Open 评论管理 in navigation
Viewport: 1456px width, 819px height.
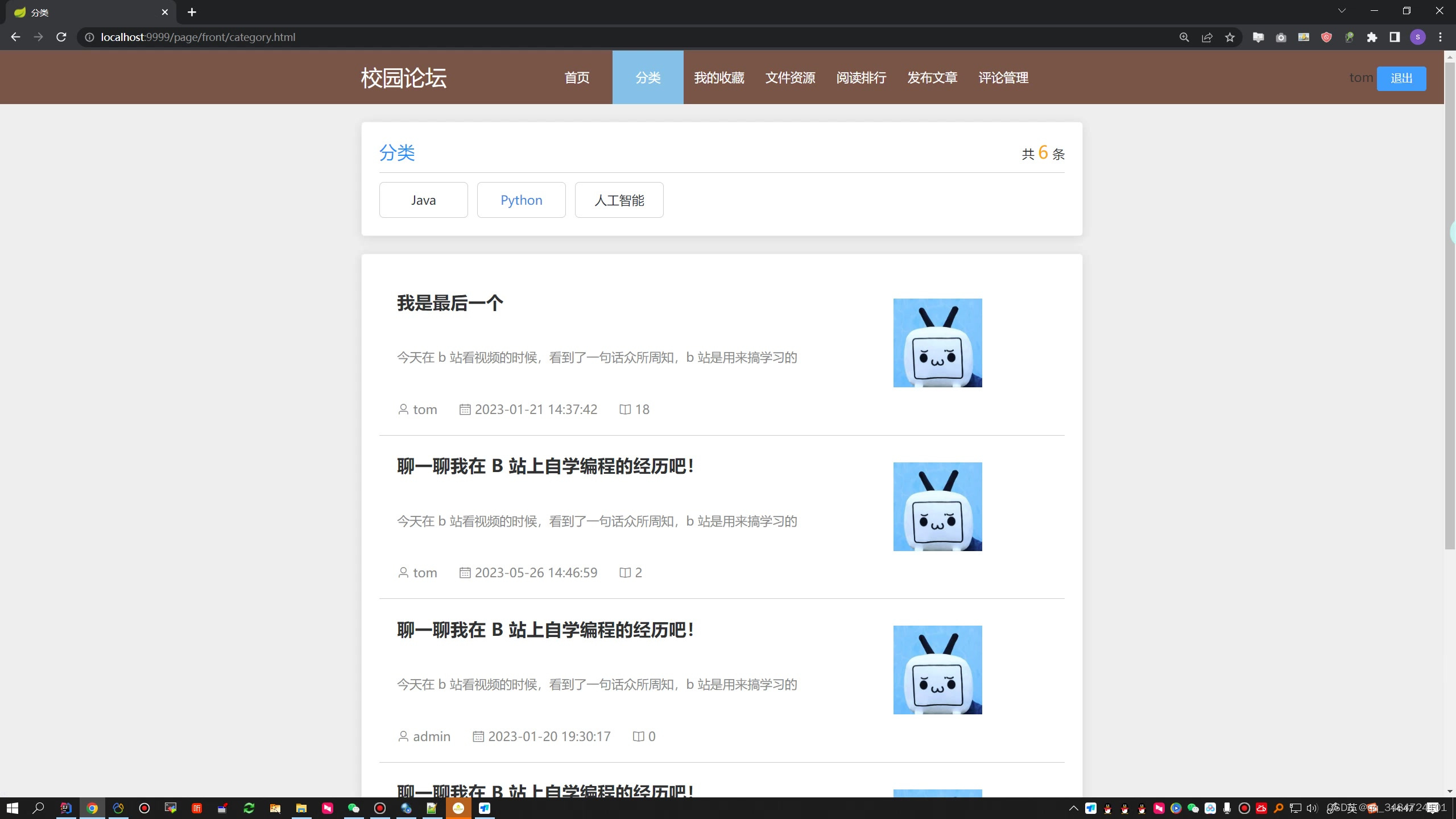coord(1003,77)
